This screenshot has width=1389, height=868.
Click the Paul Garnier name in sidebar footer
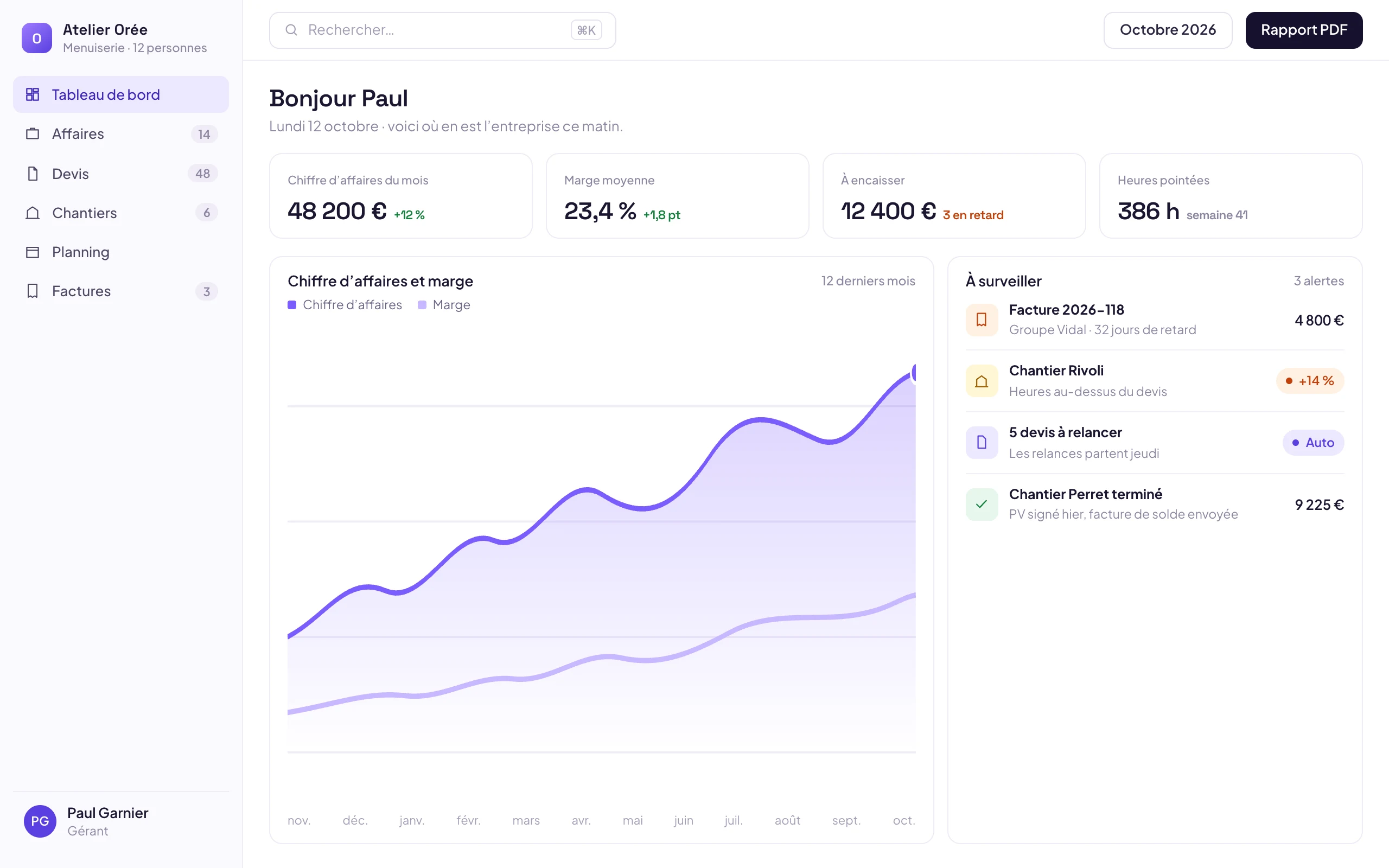[108, 813]
